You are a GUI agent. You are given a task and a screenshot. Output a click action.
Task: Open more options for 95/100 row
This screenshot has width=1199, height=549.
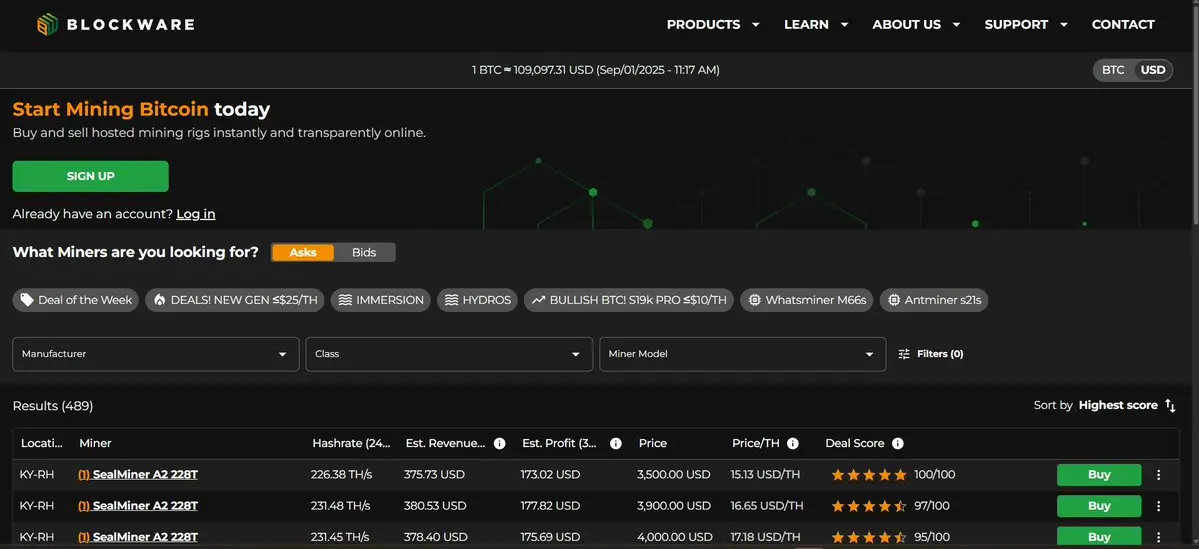tap(1158, 538)
